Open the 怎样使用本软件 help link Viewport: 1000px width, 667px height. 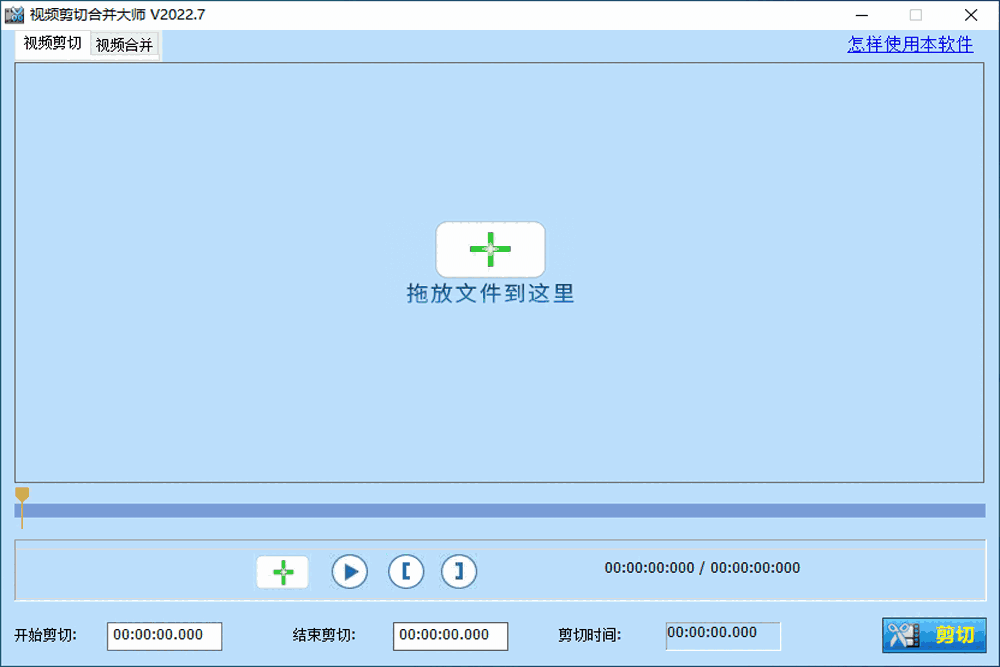pyautogui.click(x=908, y=44)
